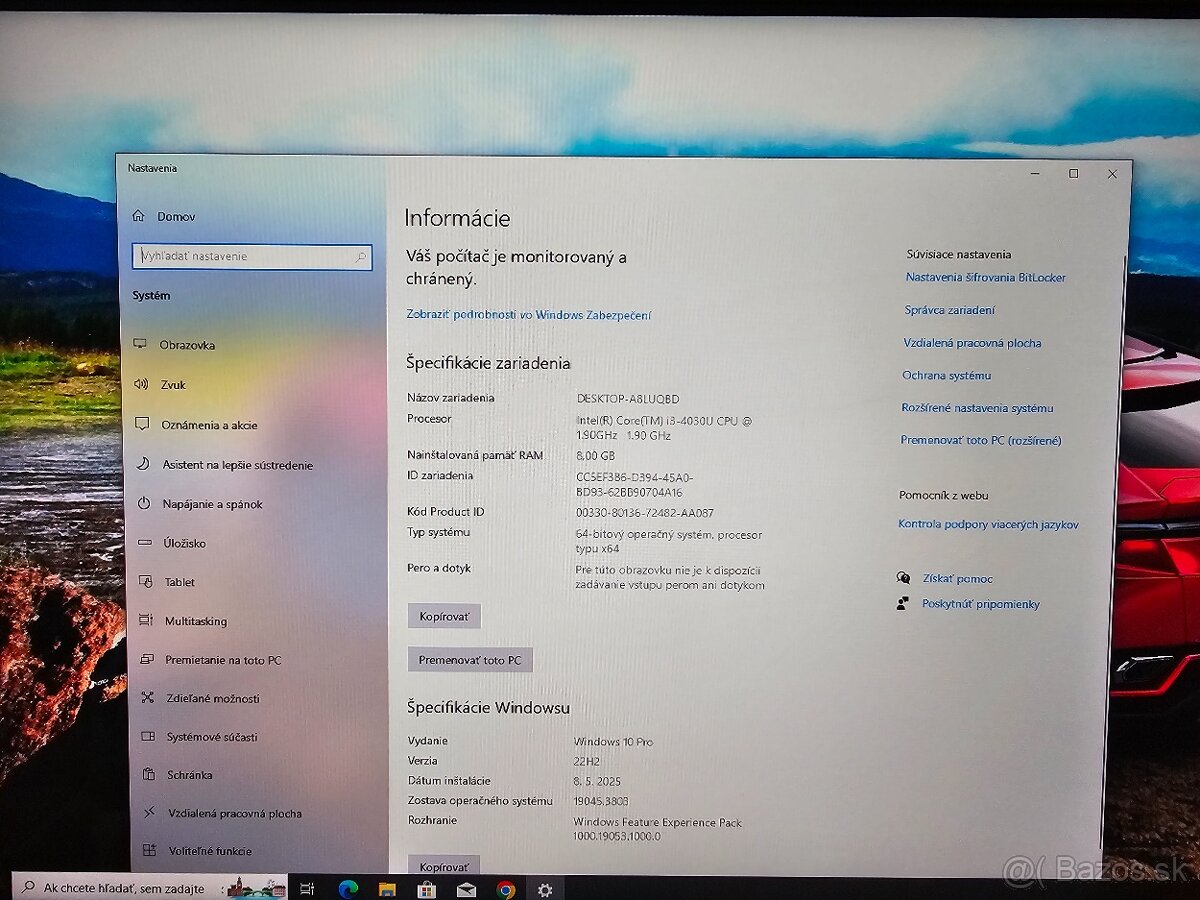The image size is (1200, 900).
Task: Select the Obrazovka display icon
Action: 141,345
